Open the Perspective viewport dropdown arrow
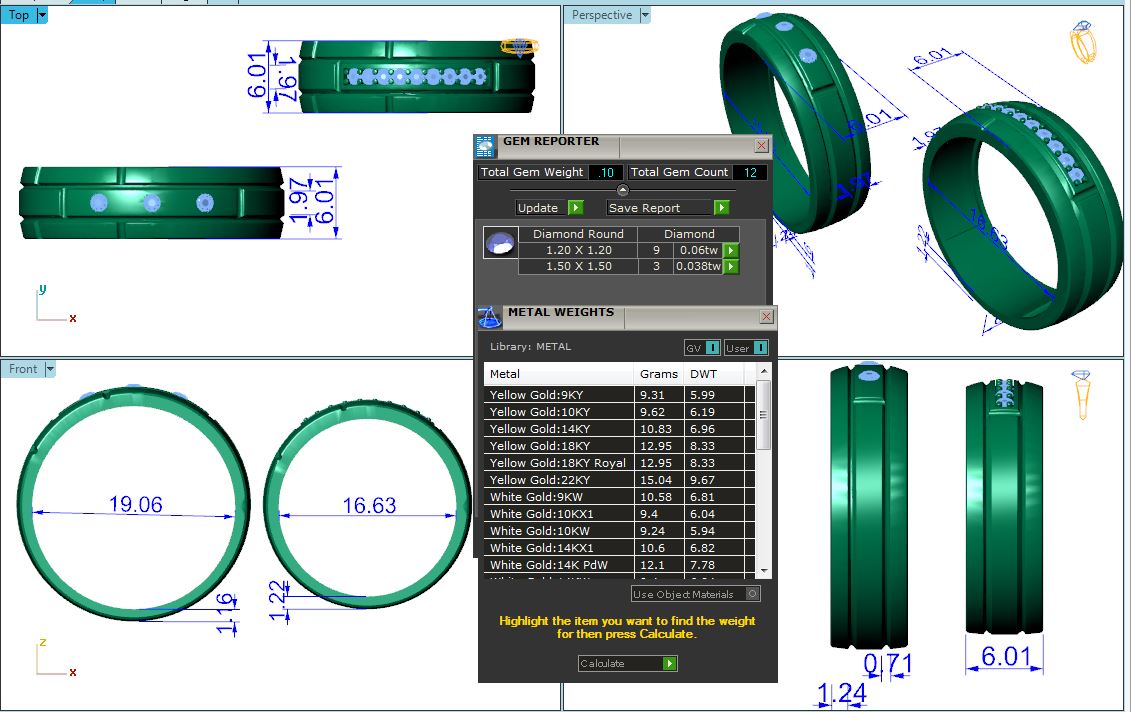This screenshot has height=712, width=1131. [x=645, y=15]
